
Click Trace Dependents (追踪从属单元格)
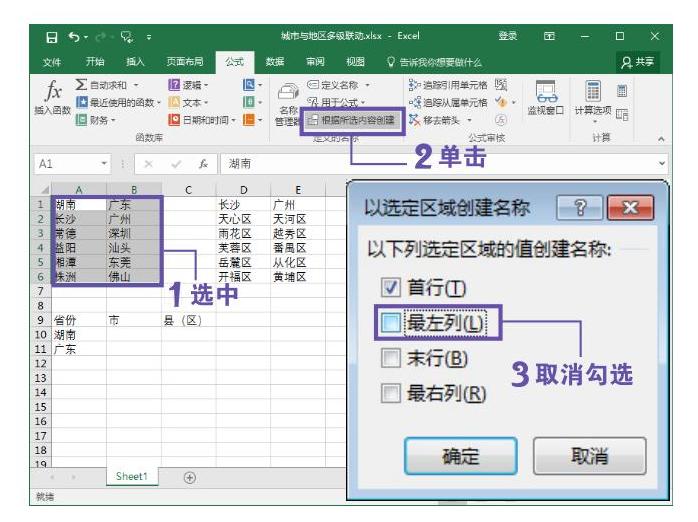click(448, 102)
